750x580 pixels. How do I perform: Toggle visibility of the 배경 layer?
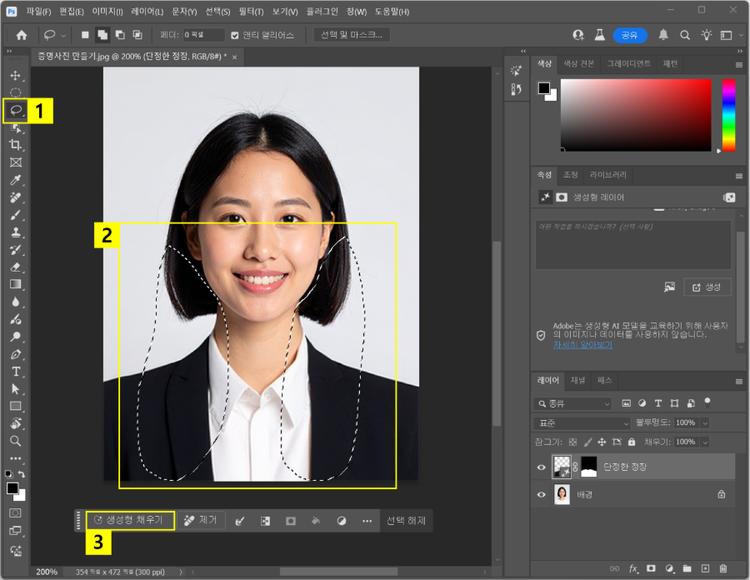click(x=542, y=494)
